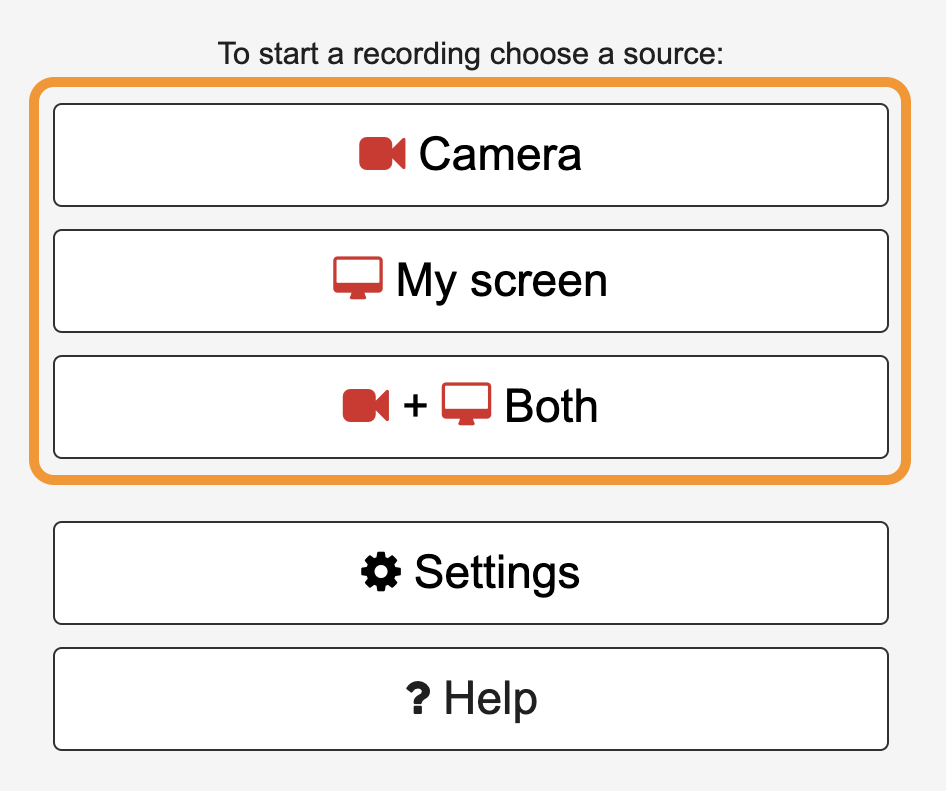Click the plus sign between camera and monitor
Viewport: 946px width, 791px height.
click(x=415, y=405)
